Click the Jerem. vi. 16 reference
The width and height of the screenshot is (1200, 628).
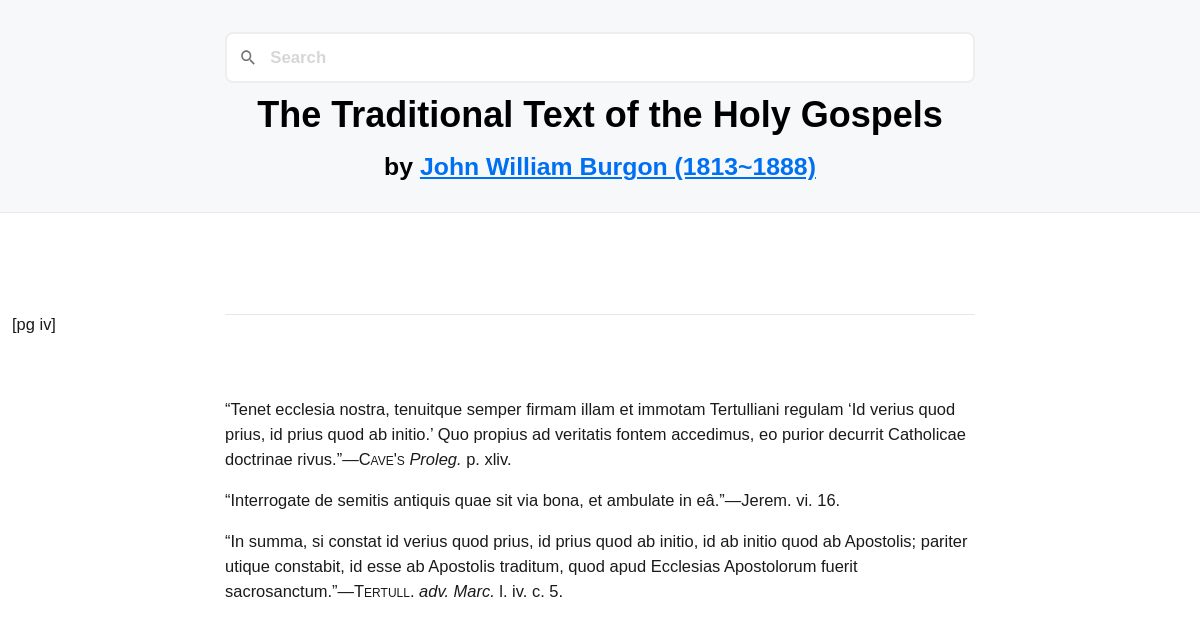[x=791, y=500]
